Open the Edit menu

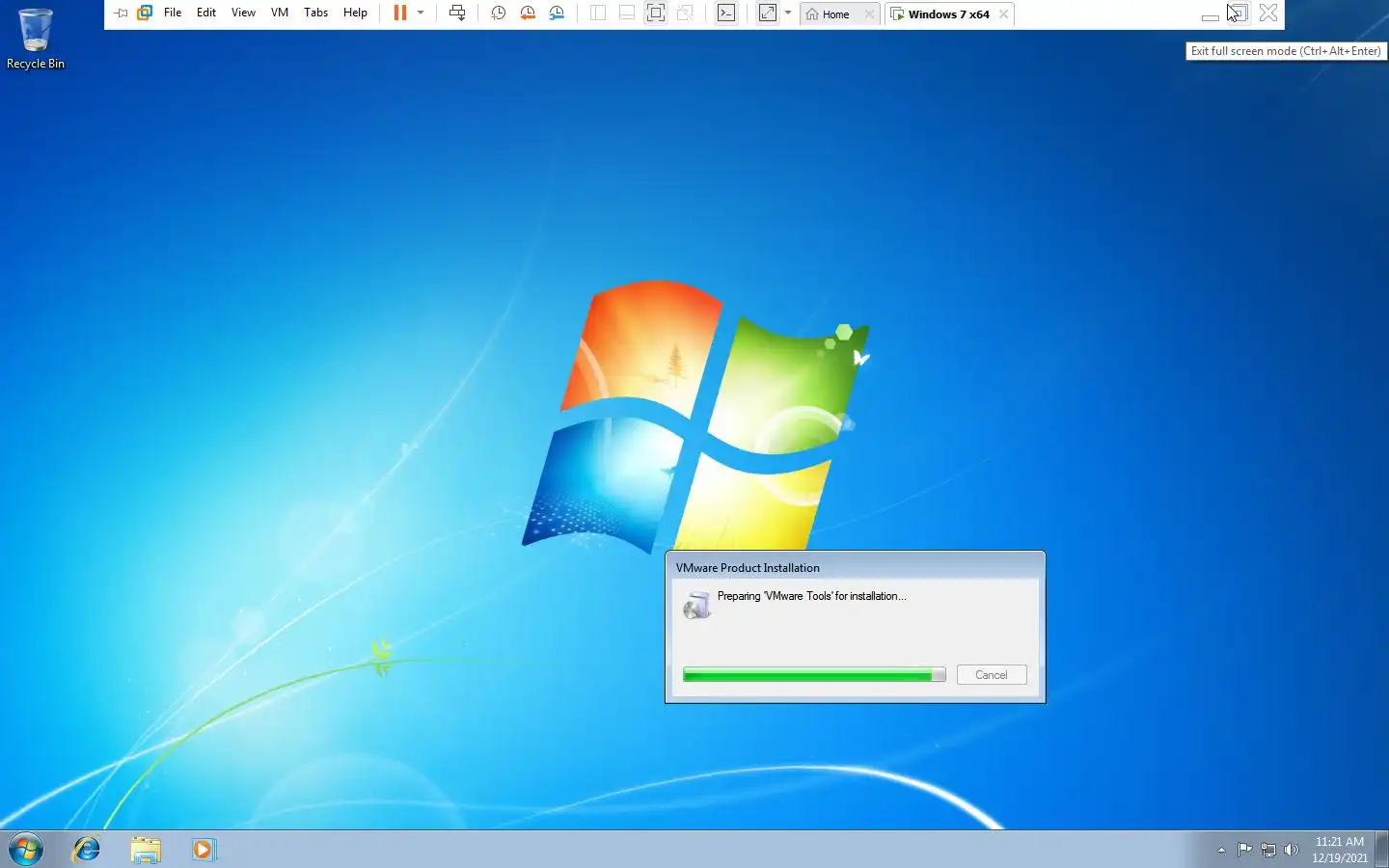click(206, 14)
